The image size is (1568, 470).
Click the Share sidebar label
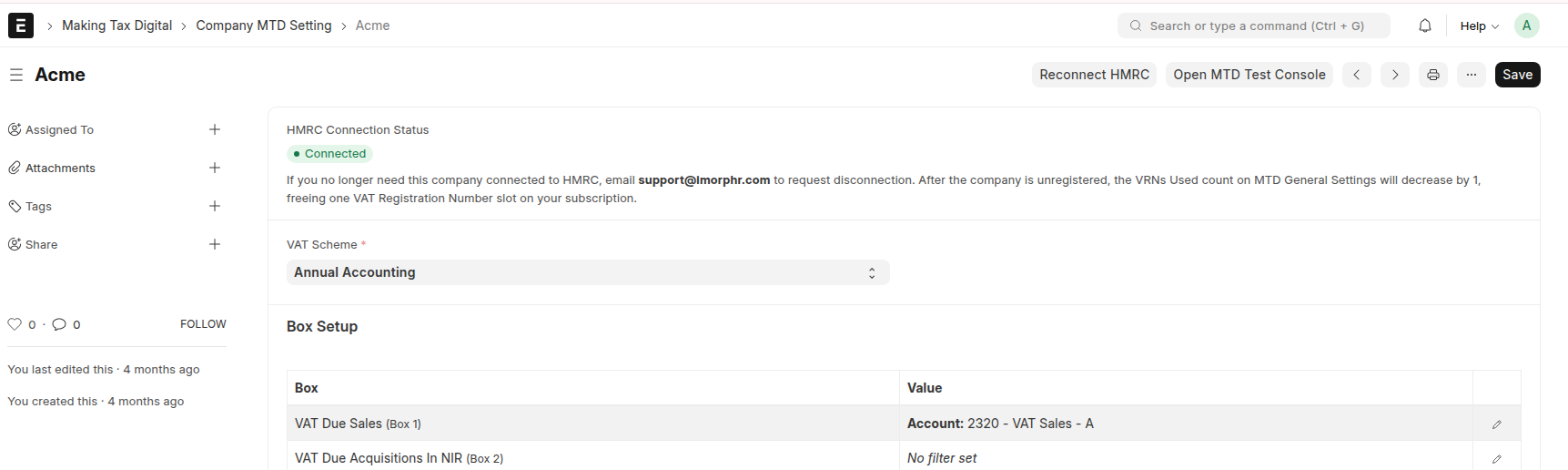point(41,245)
